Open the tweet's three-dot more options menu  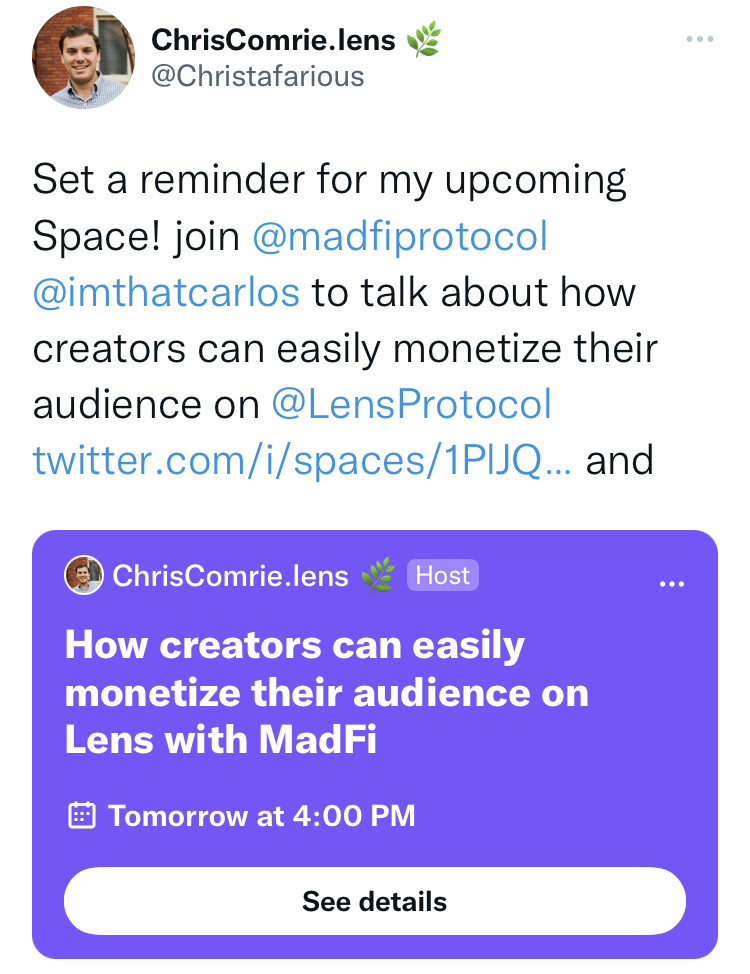(700, 39)
